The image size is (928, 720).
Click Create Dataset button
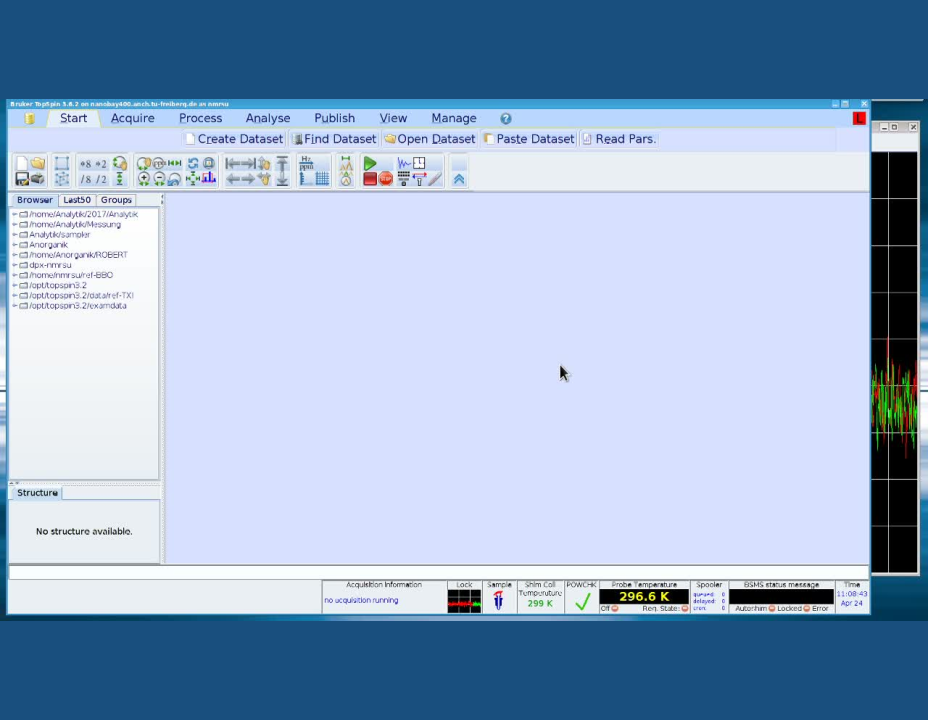click(x=234, y=139)
